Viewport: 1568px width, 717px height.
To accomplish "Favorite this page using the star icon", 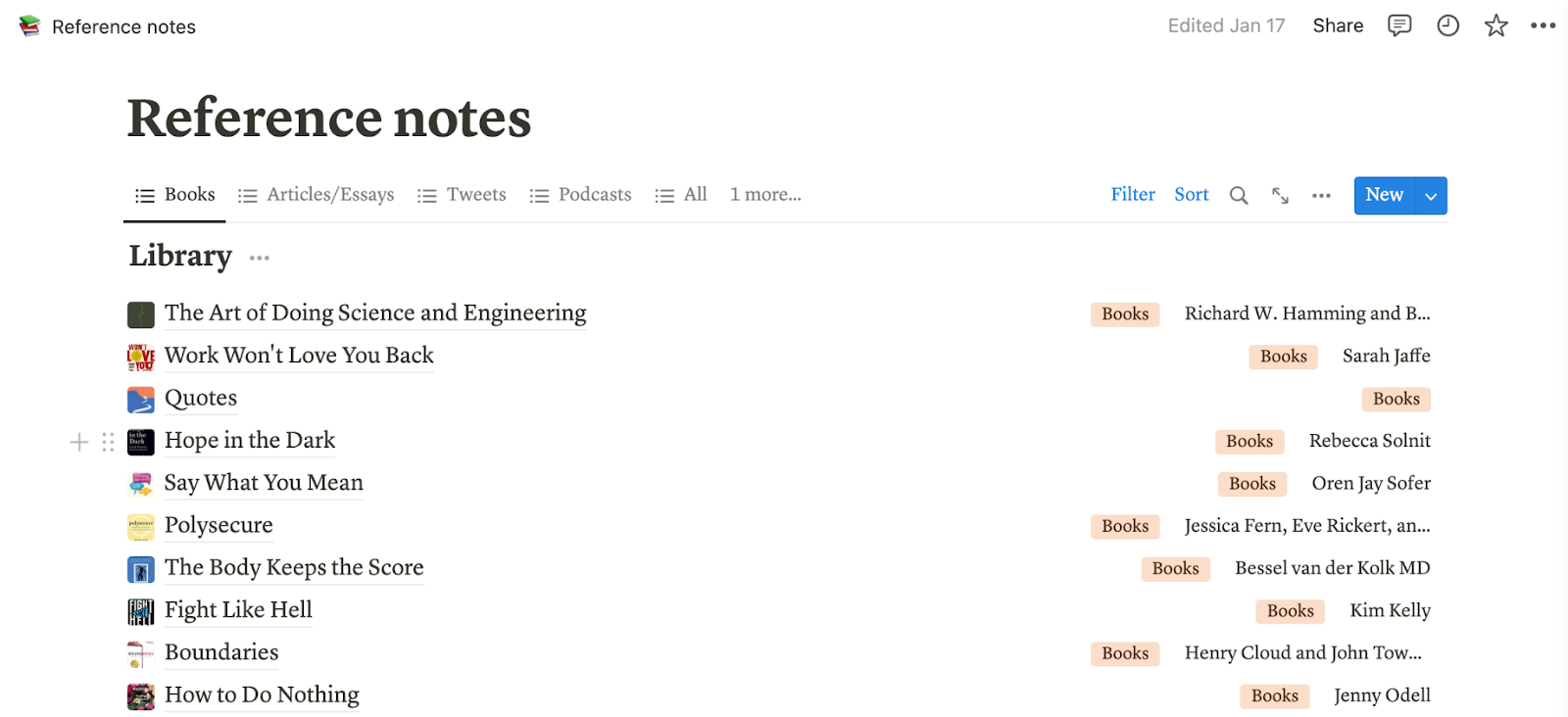I will click(1494, 25).
